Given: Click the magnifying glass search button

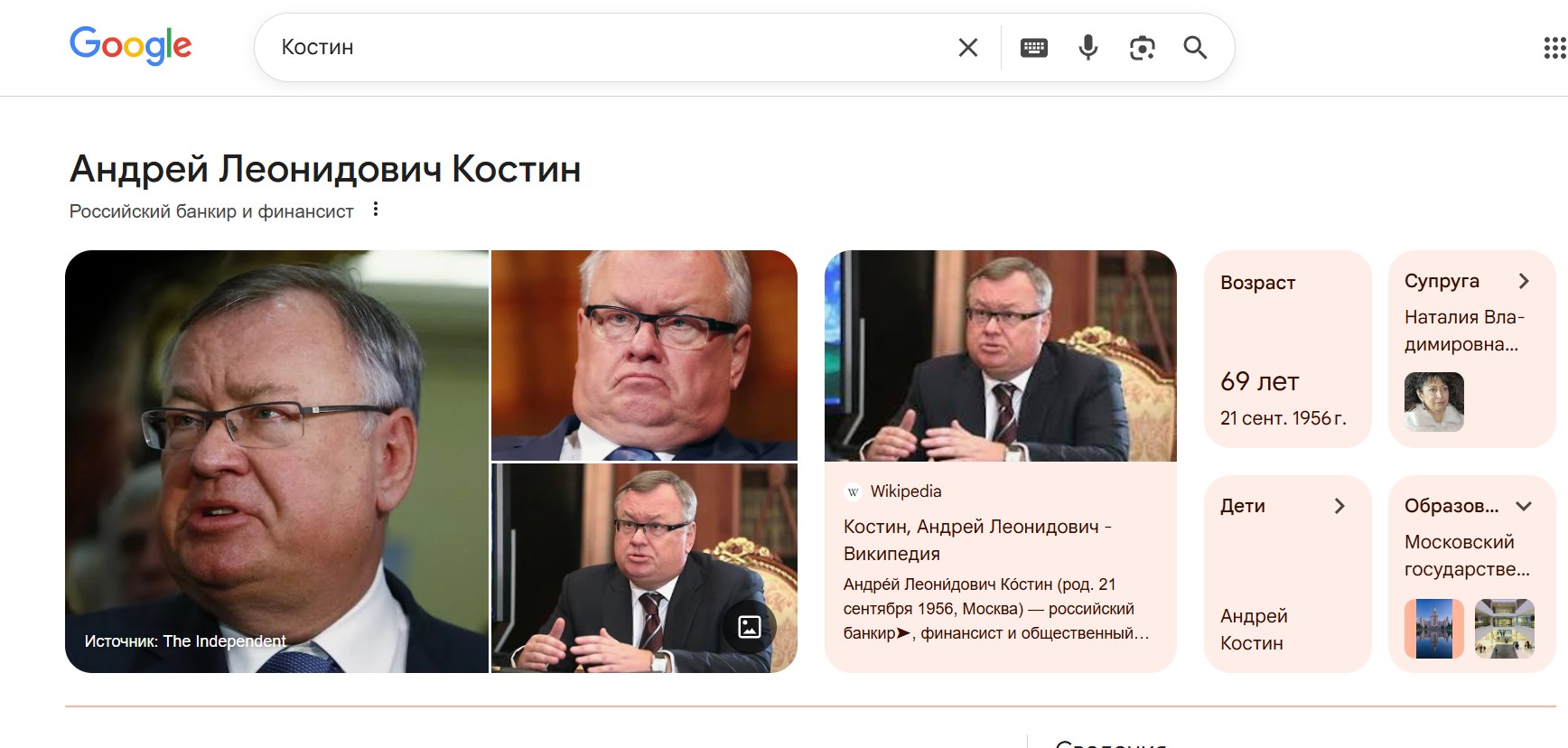Looking at the screenshot, I should tap(1195, 48).
